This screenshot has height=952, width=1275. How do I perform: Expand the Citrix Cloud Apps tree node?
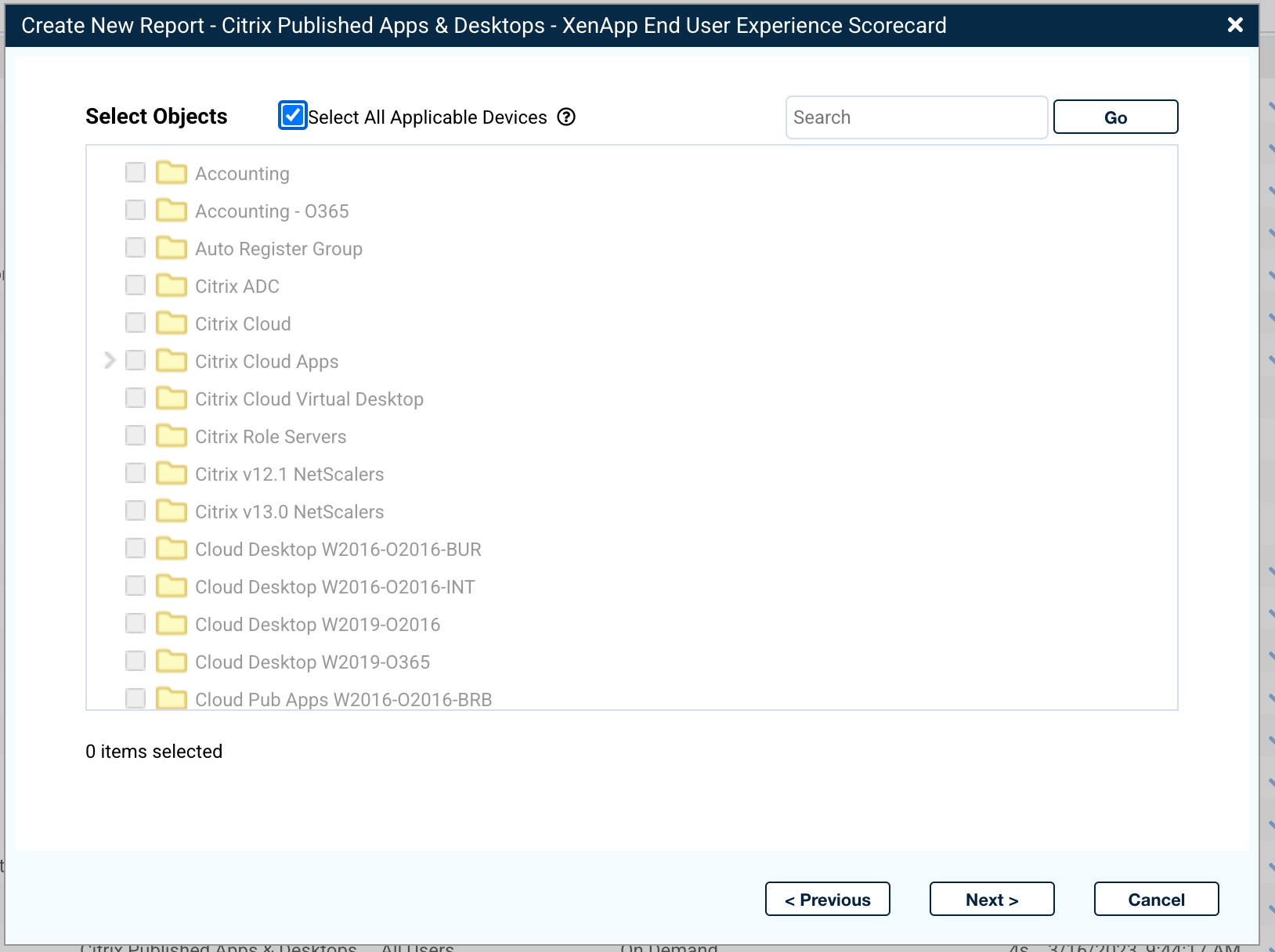point(110,360)
